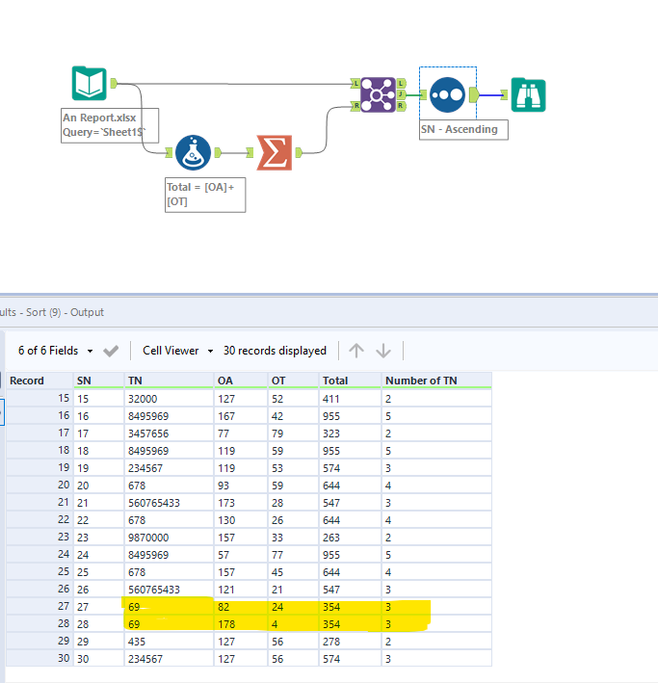Viewport: 658px width, 683px height.
Task: Click OT cell 79 in record 17
Action: (293, 433)
